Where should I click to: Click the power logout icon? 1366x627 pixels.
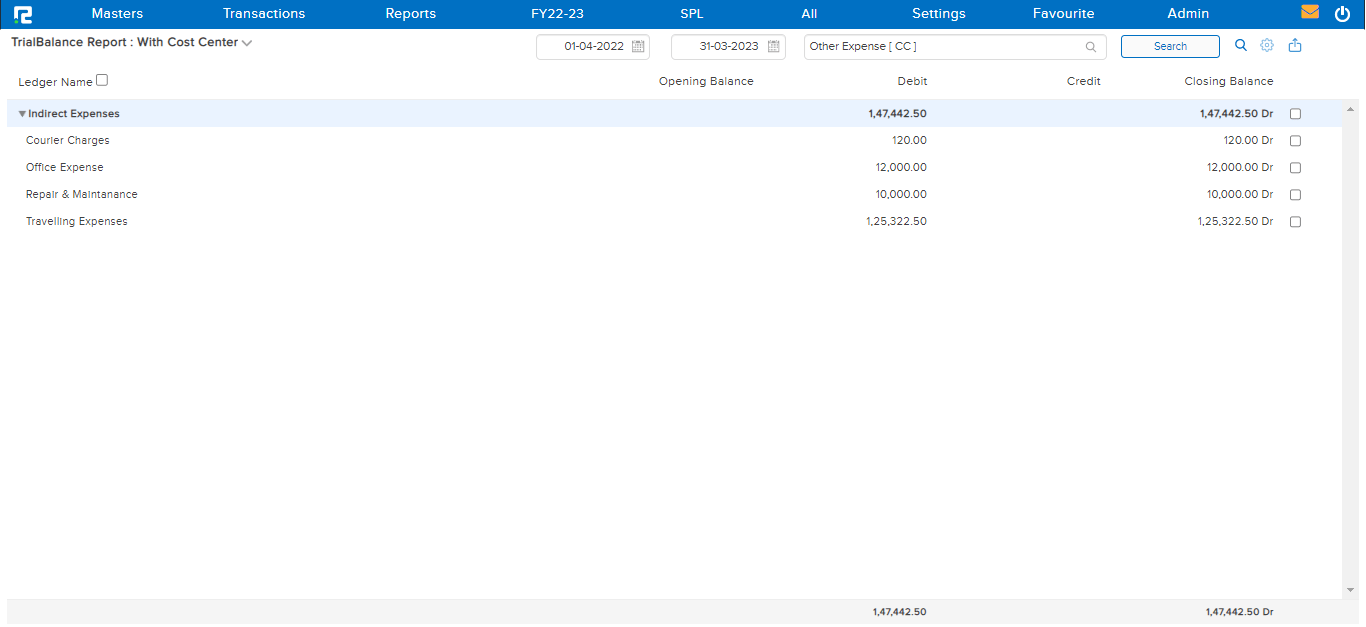[1342, 14]
